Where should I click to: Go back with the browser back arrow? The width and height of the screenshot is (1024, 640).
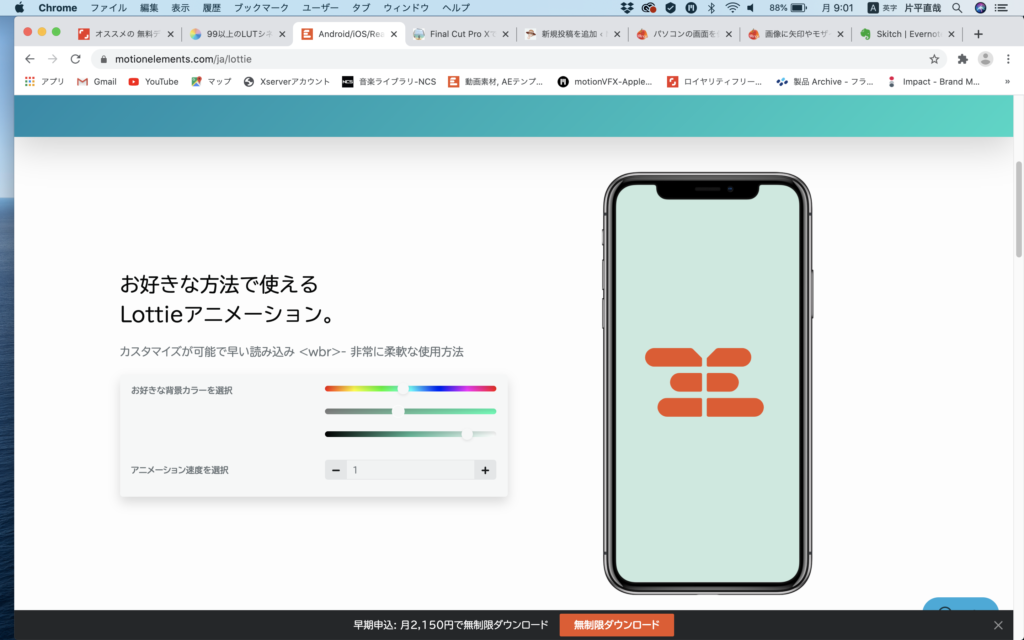(x=29, y=59)
